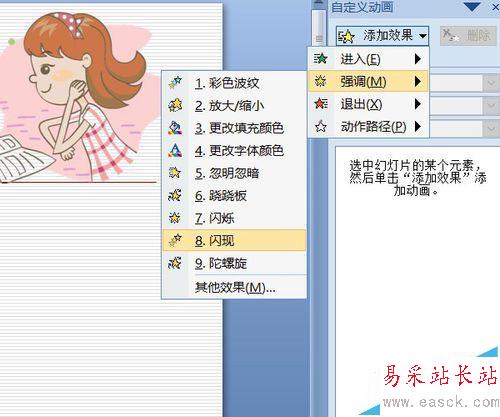Open the 退出(X) submenu

click(x=368, y=104)
